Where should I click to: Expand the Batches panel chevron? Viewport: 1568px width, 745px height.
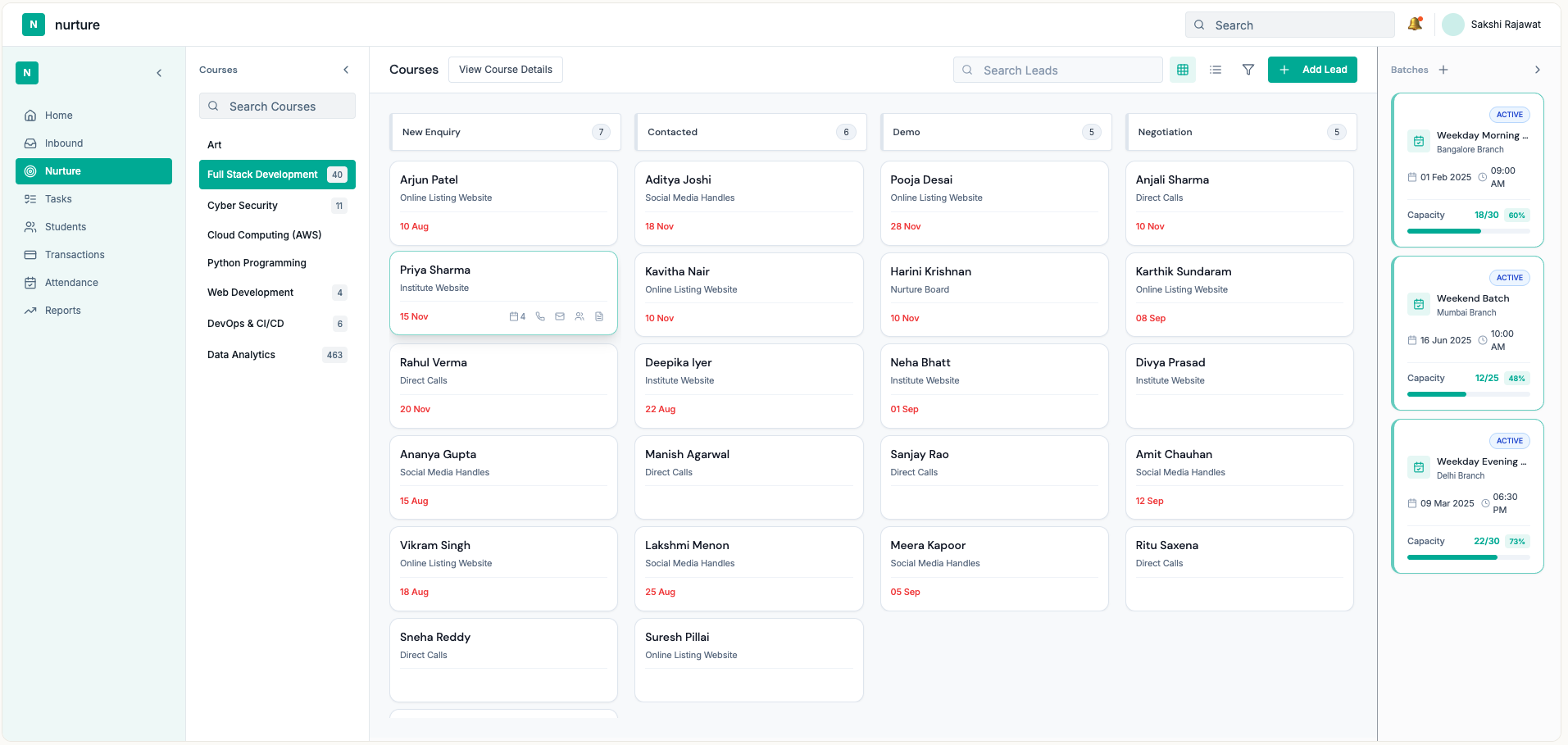tap(1538, 70)
